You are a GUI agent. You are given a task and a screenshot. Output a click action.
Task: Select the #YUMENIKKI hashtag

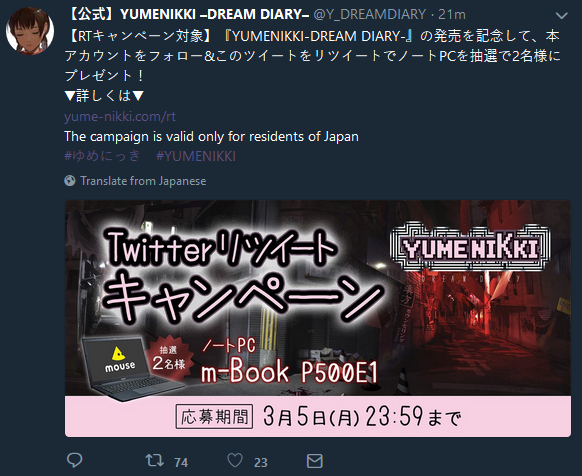(x=196, y=156)
